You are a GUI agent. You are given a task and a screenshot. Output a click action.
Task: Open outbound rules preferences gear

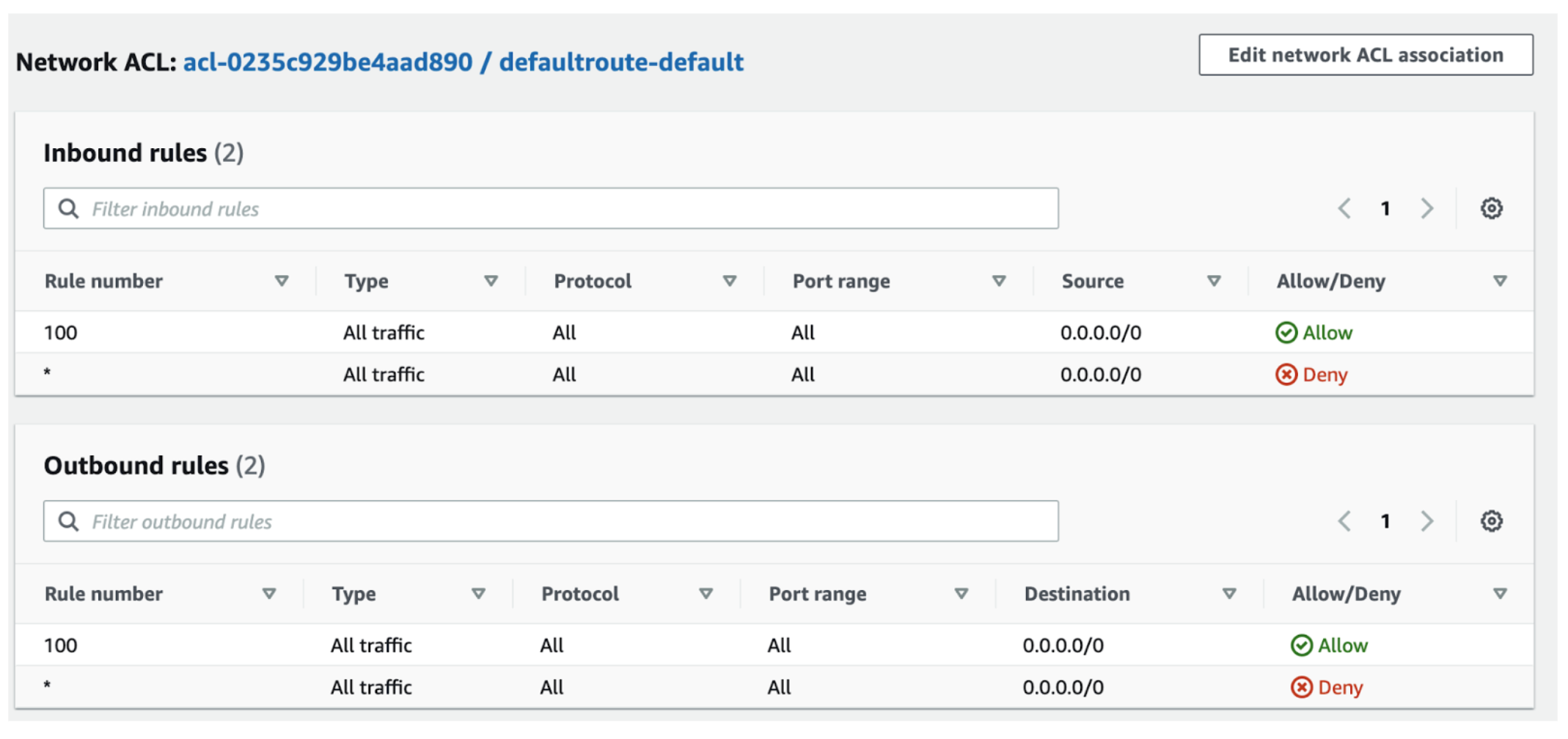[1491, 521]
